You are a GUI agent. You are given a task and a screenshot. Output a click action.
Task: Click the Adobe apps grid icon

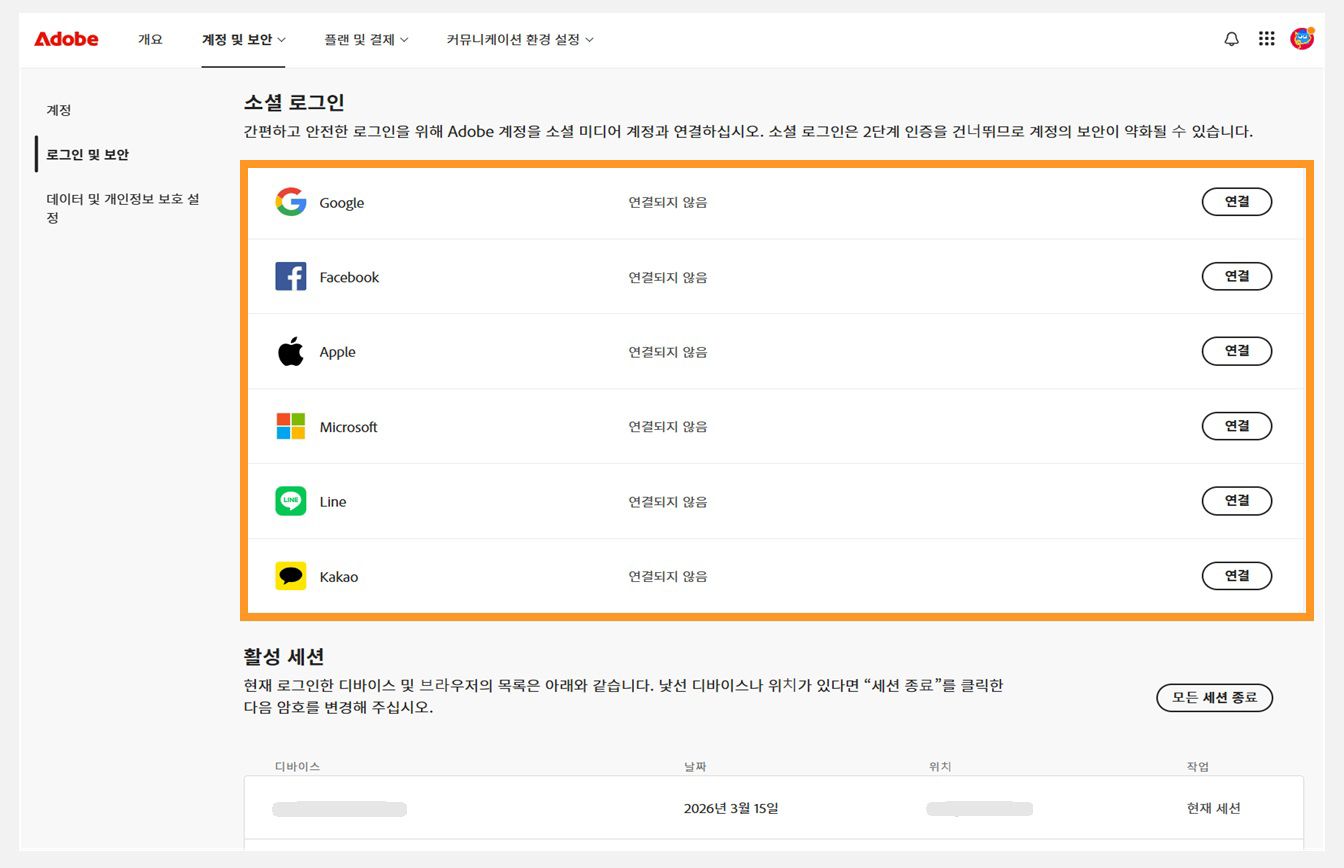(1266, 38)
